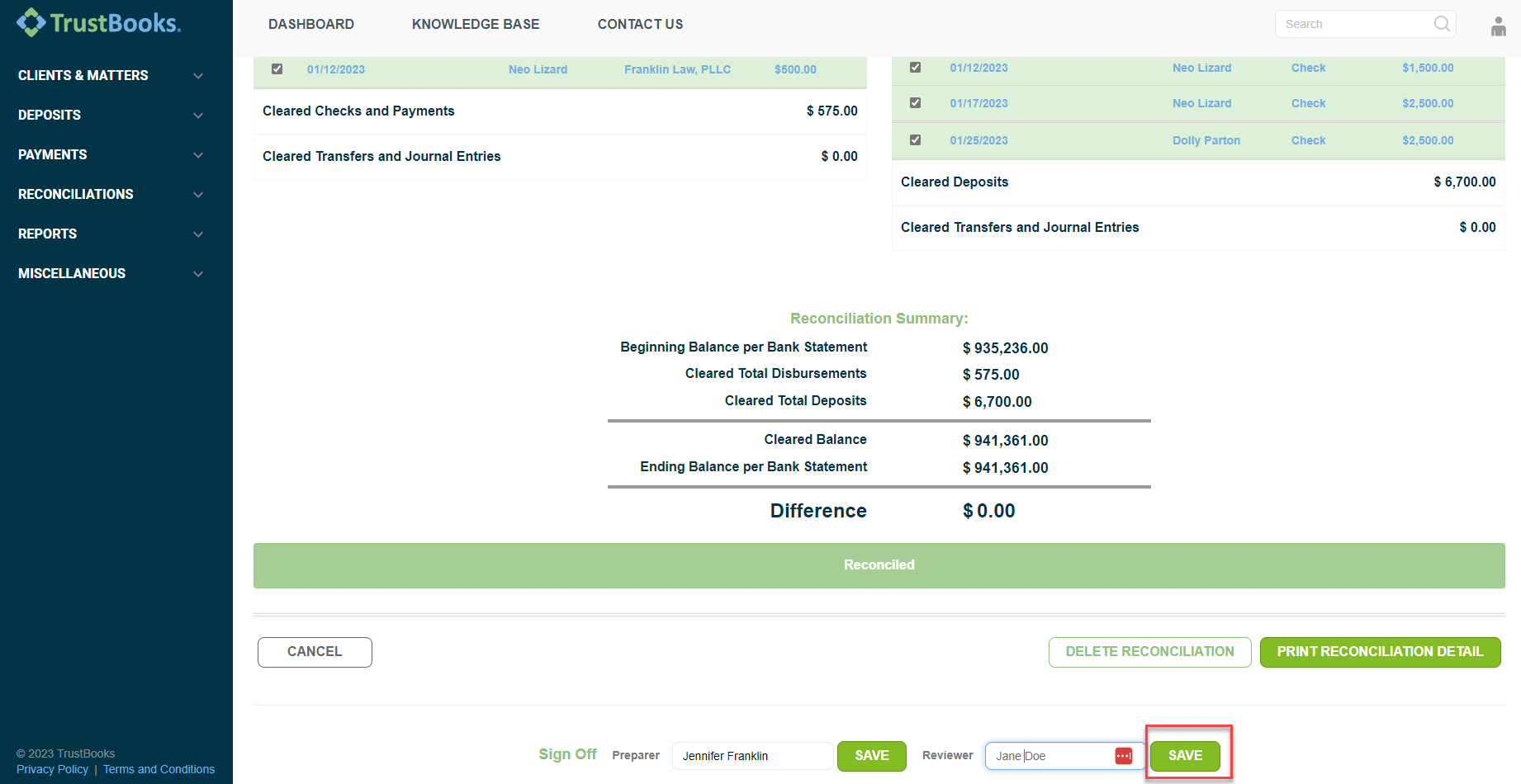
Task: Click the $500.00 payment amount
Action: [x=795, y=69]
